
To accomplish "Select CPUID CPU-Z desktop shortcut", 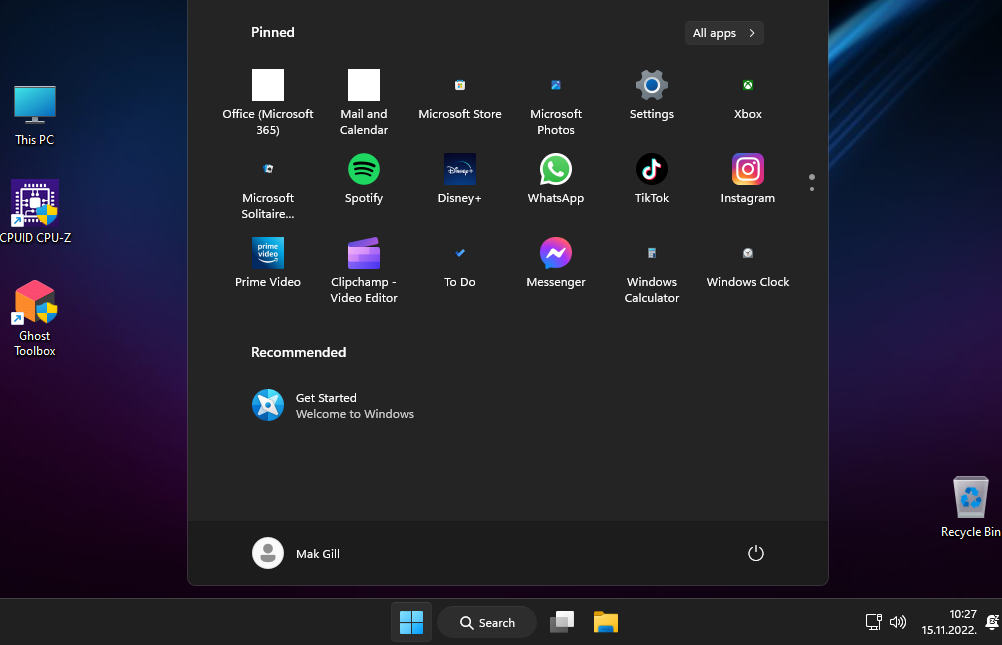I will [35, 212].
